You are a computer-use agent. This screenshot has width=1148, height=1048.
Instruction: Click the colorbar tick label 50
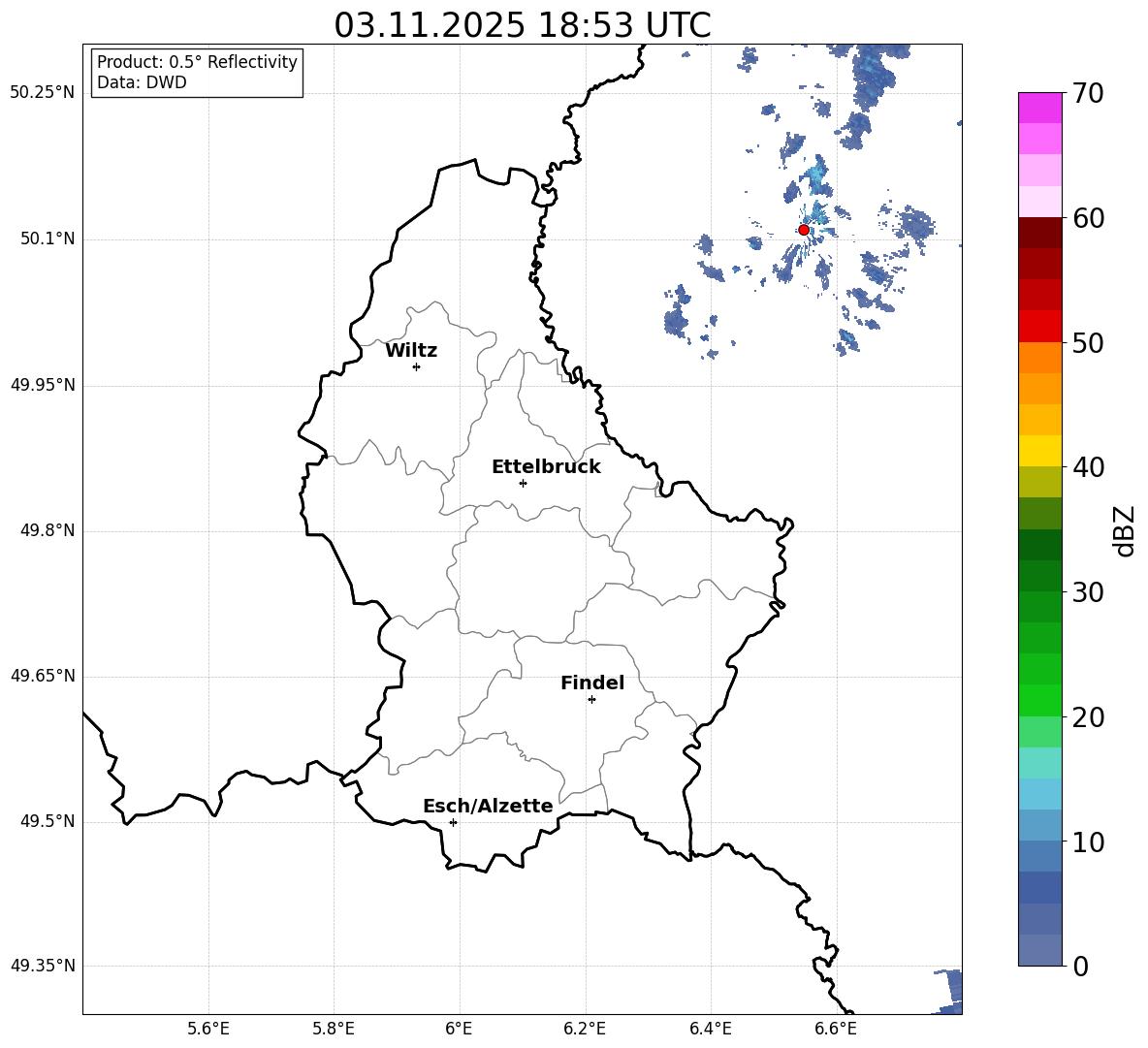1088,343
